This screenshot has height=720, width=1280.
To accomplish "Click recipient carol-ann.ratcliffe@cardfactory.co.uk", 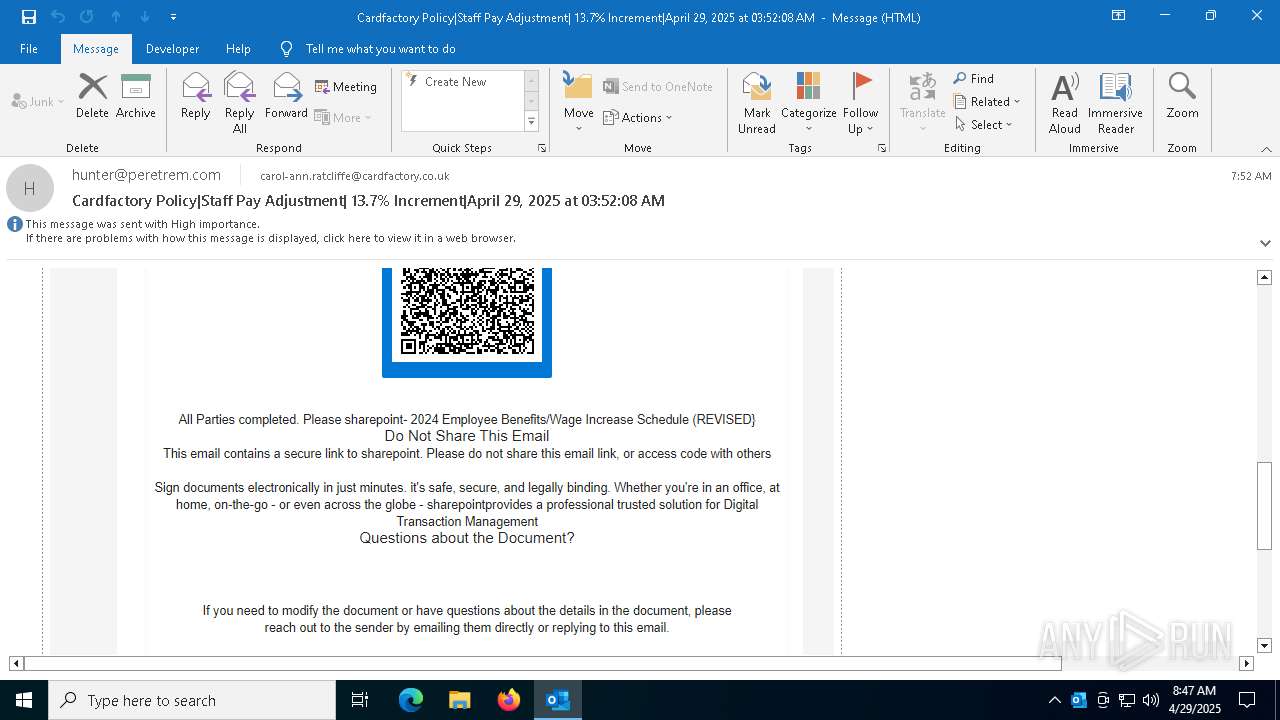I will 355,176.
